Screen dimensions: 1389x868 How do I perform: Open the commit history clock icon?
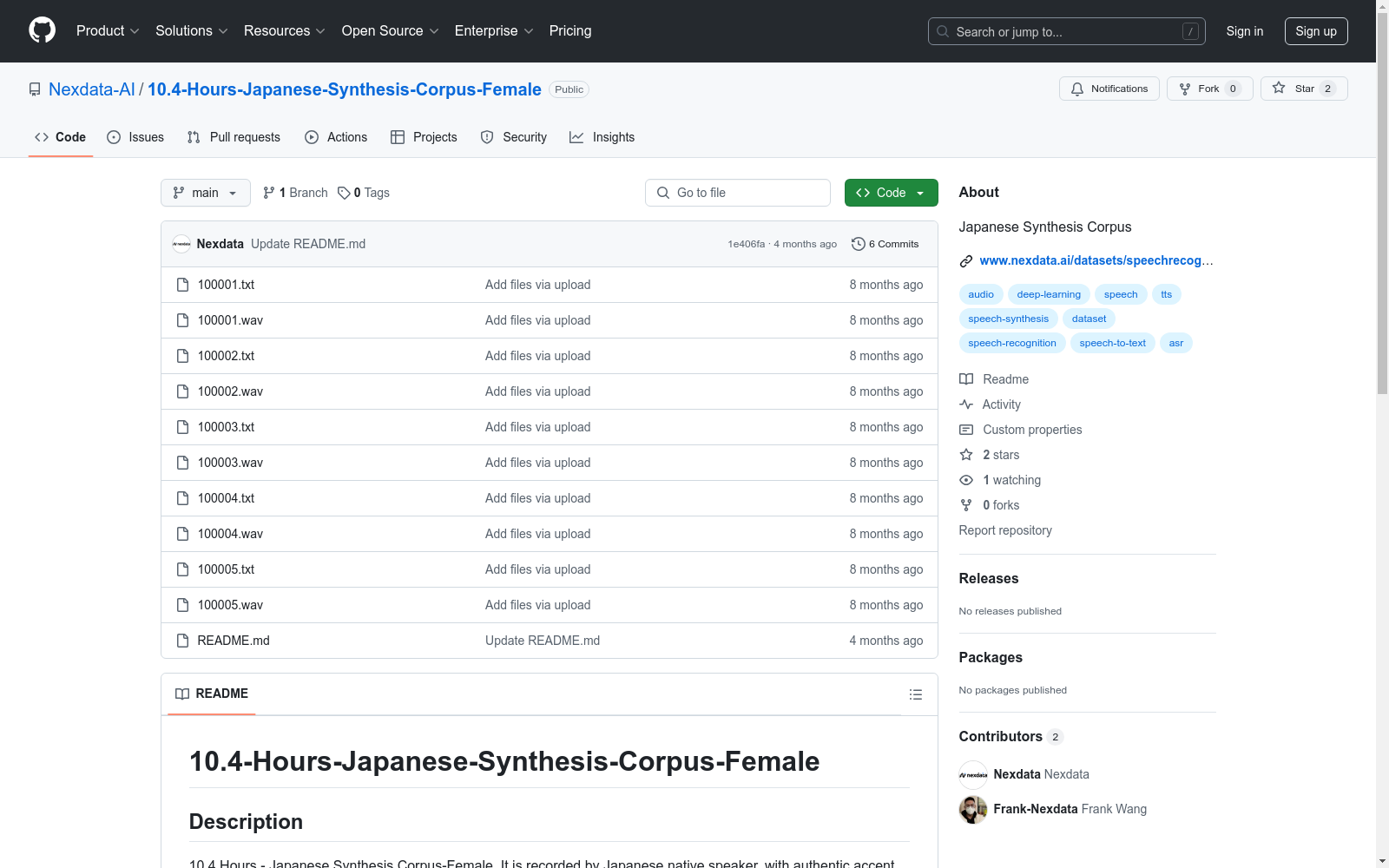pyautogui.click(x=858, y=244)
